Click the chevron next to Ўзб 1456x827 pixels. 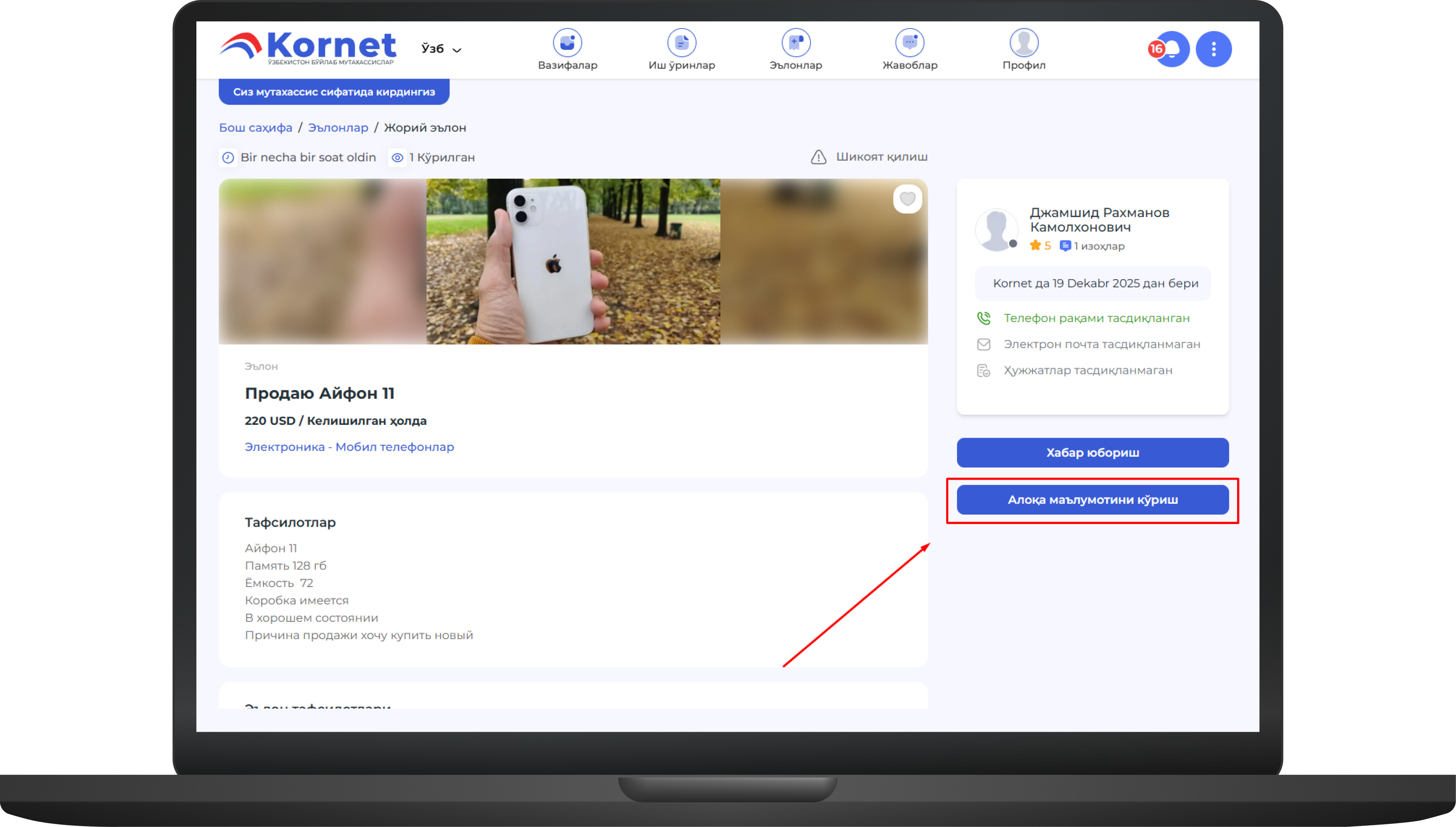[x=457, y=51]
